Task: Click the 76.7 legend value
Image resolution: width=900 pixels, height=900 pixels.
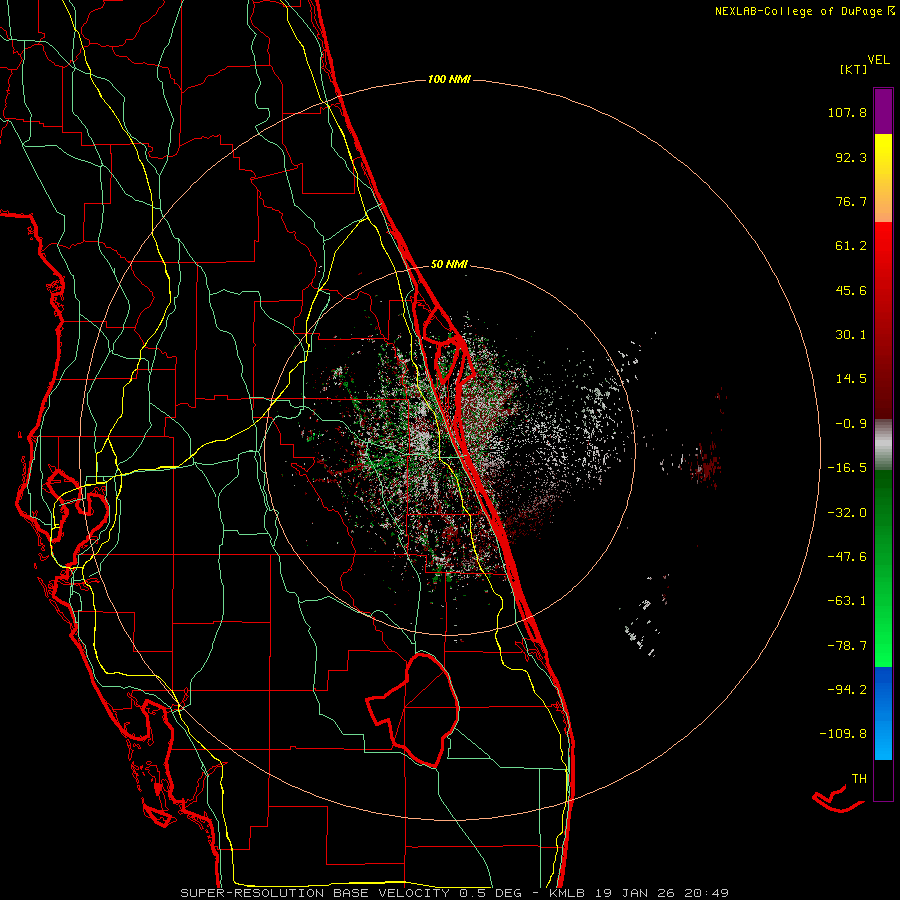Action: [x=851, y=201]
